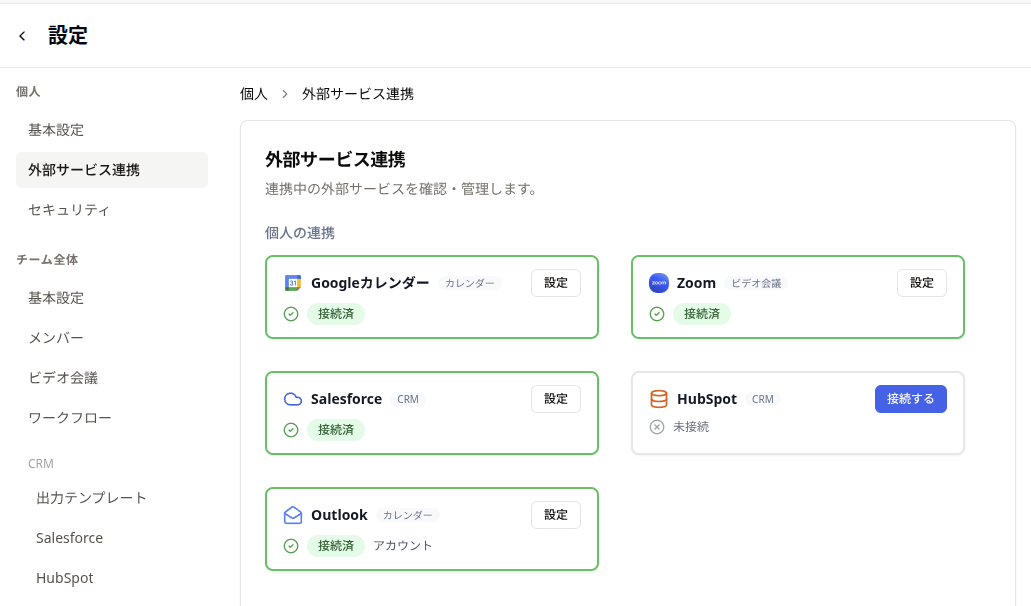Click the connected checkmark icon on Googleカレンダー card
The height and width of the screenshot is (606, 1031).
click(291, 314)
